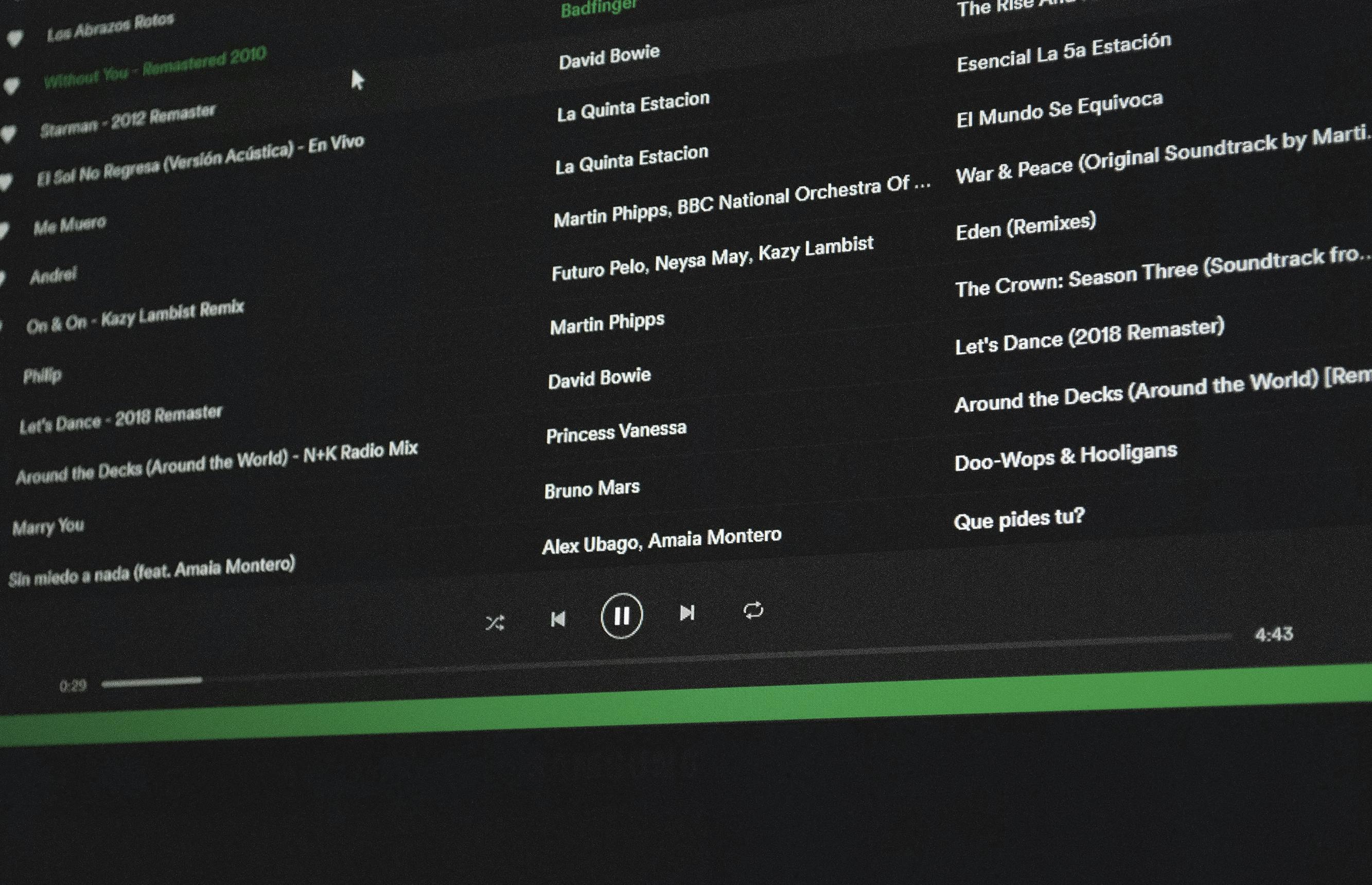
Task: Select track Marry You
Action: 48,526
